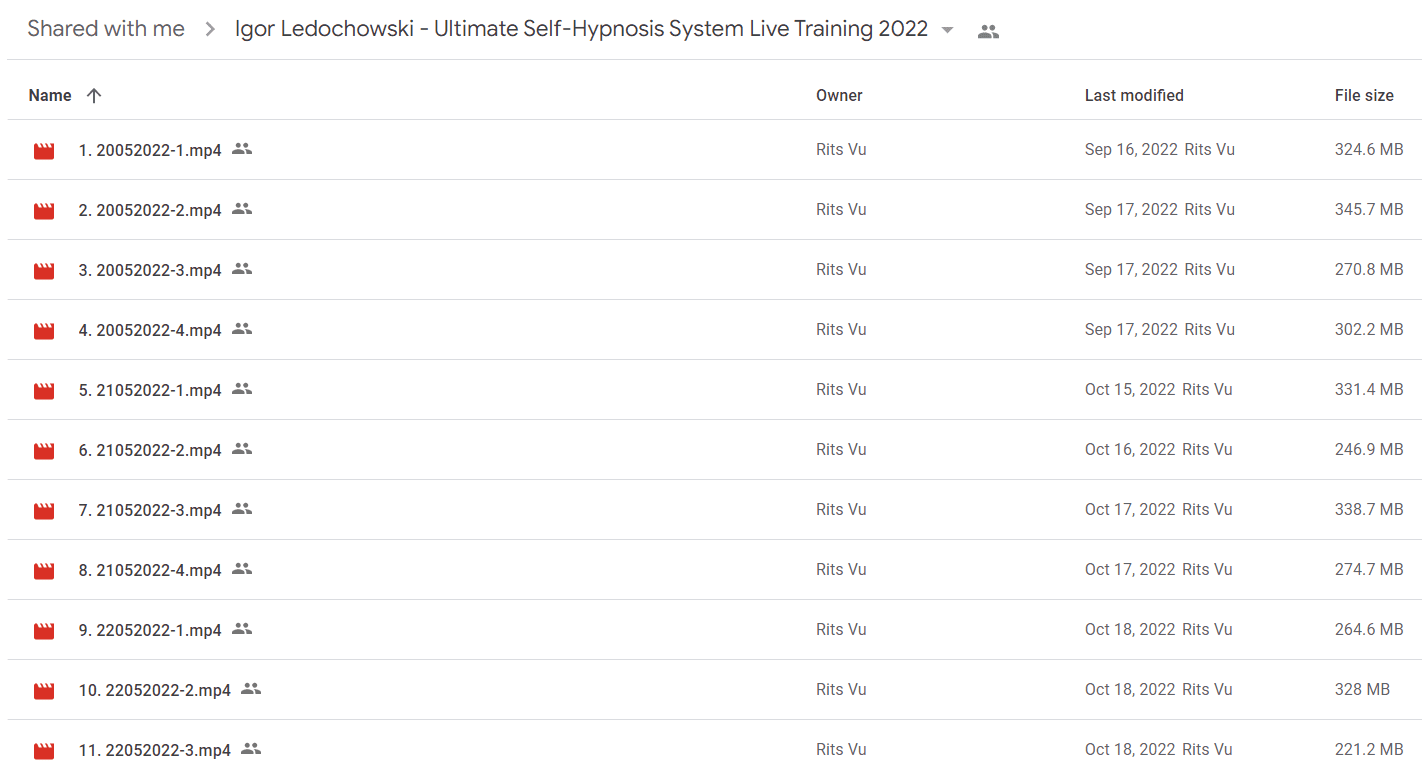Click the shared folder people icon in breadcrumb
The width and height of the screenshot is (1422, 774).
988,31
